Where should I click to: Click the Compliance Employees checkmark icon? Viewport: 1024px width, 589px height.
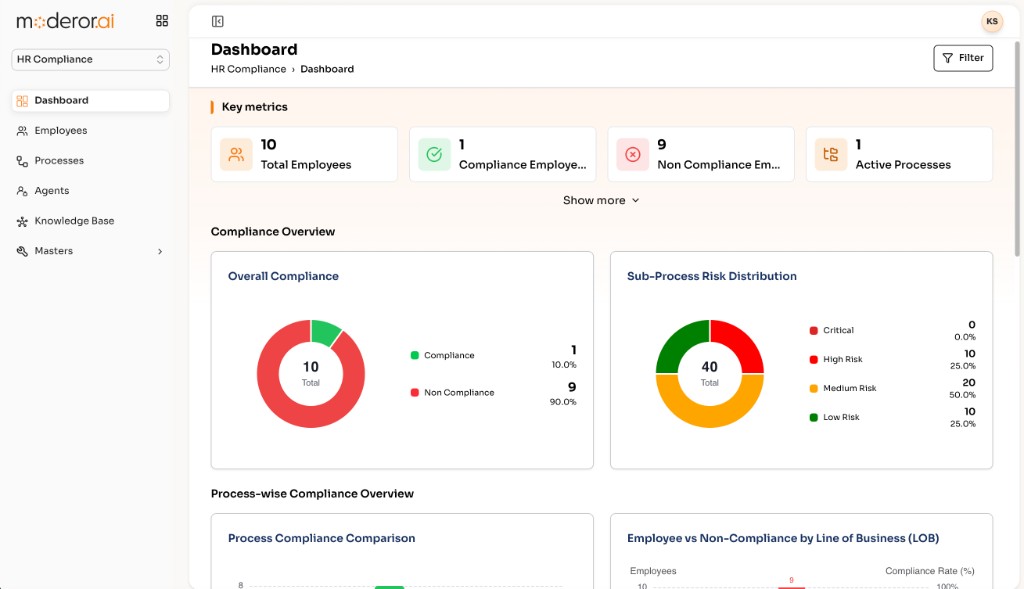[x=434, y=155]
